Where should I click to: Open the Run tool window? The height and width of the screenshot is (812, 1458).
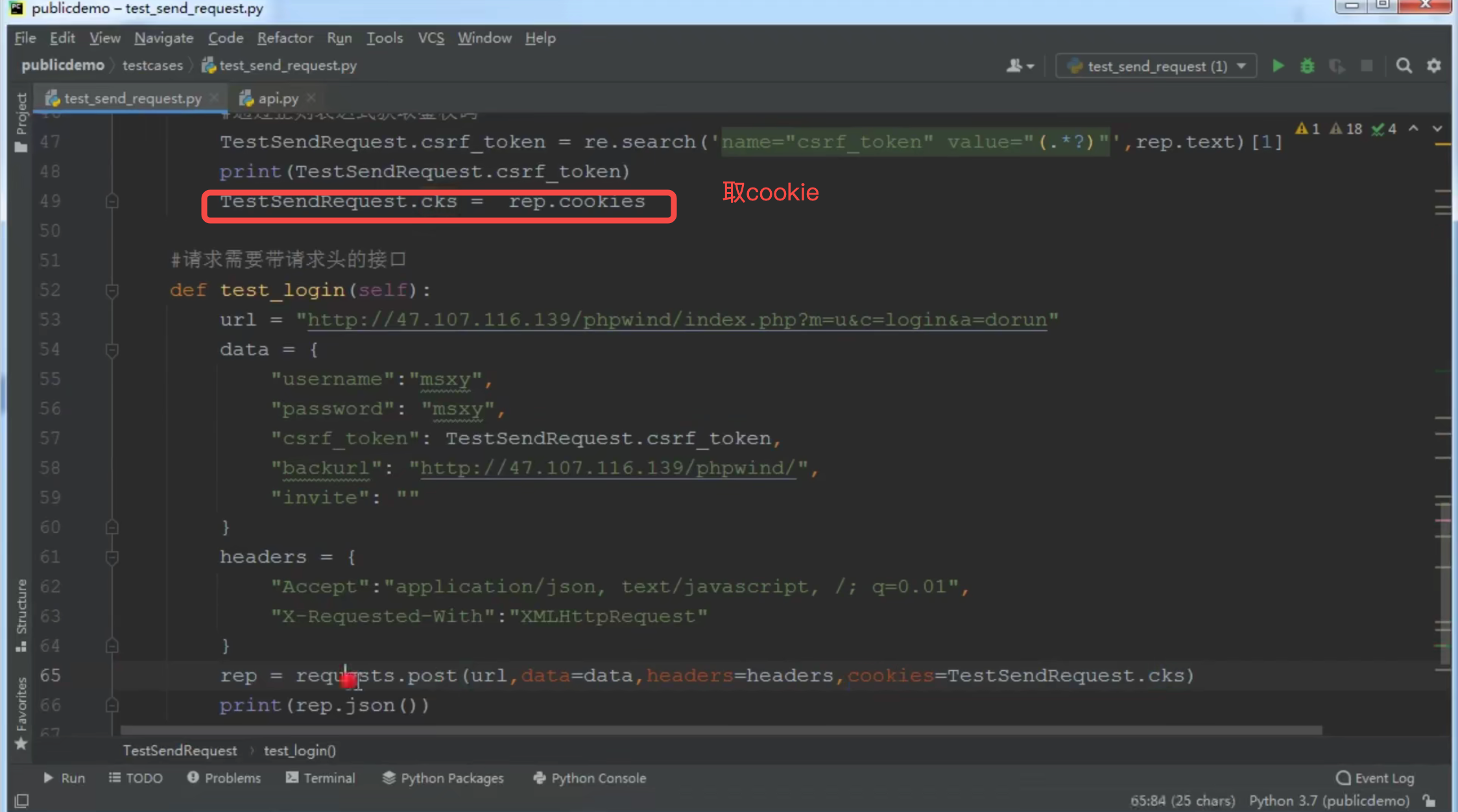[x=64, y=778]
